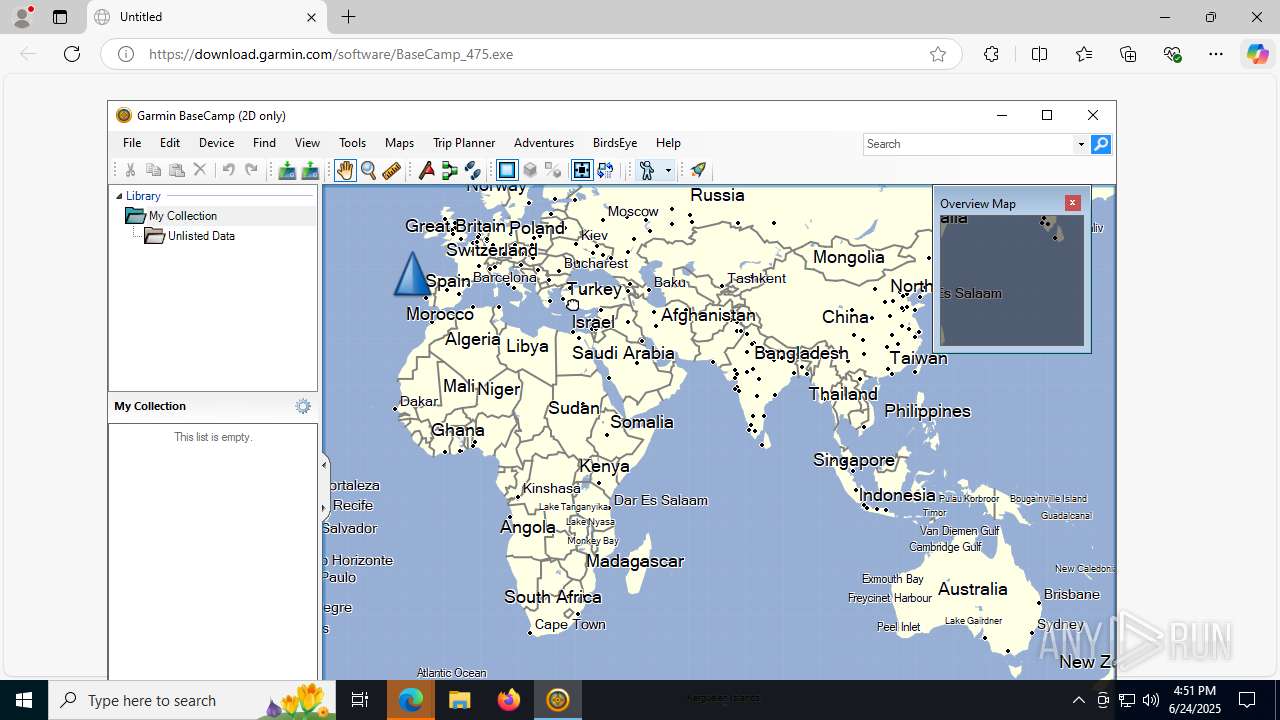This screenshot has width=1280, height=720.
Task: Add page to favorites star icon
Action: 938,54
